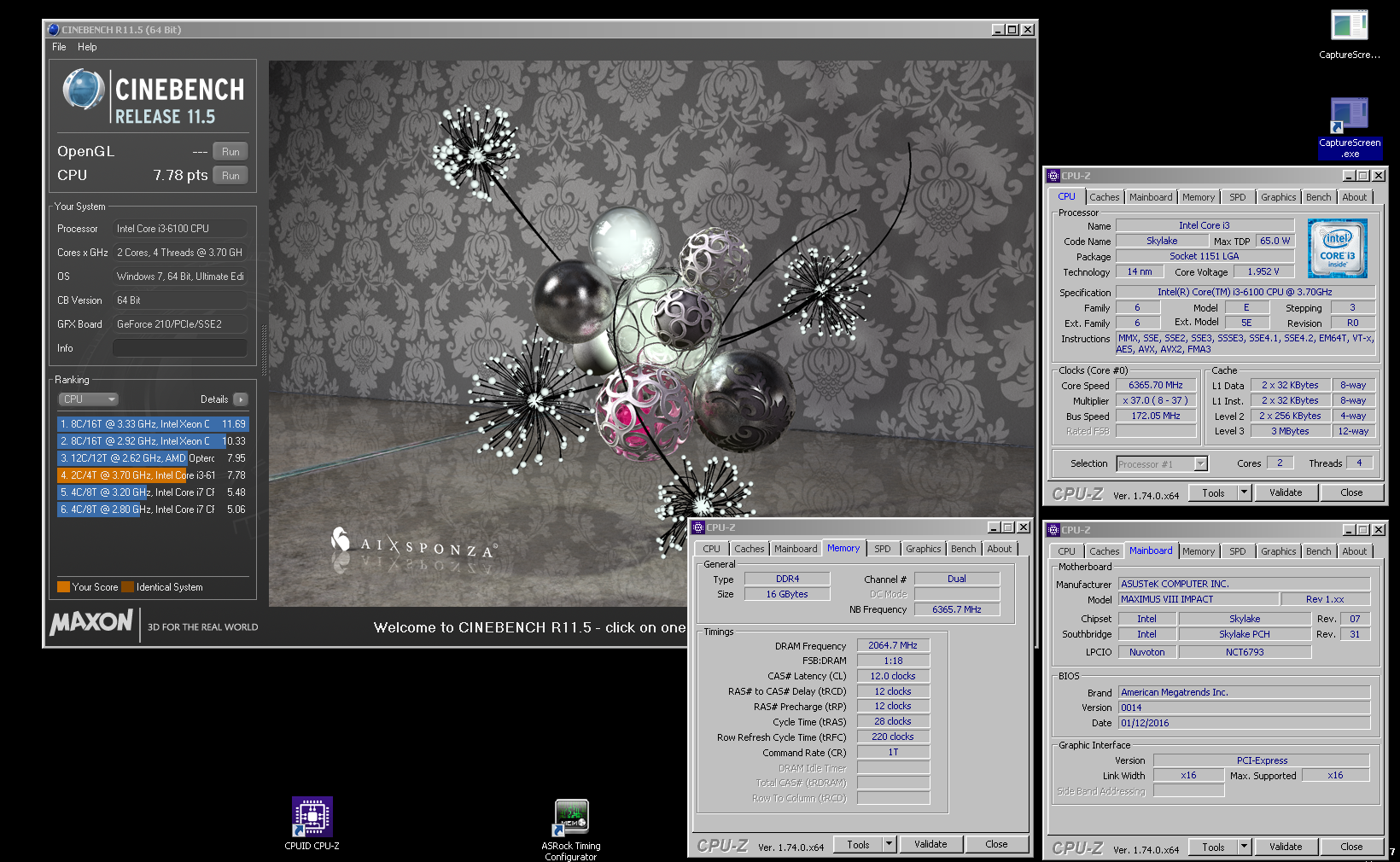
Task: Run the CPU benchmark
Action: tap(230, 175)
